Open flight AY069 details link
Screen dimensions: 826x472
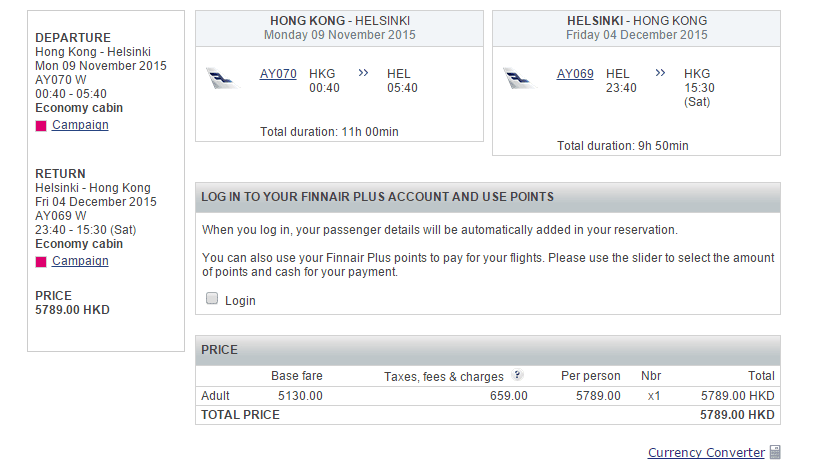pos(575,74)
